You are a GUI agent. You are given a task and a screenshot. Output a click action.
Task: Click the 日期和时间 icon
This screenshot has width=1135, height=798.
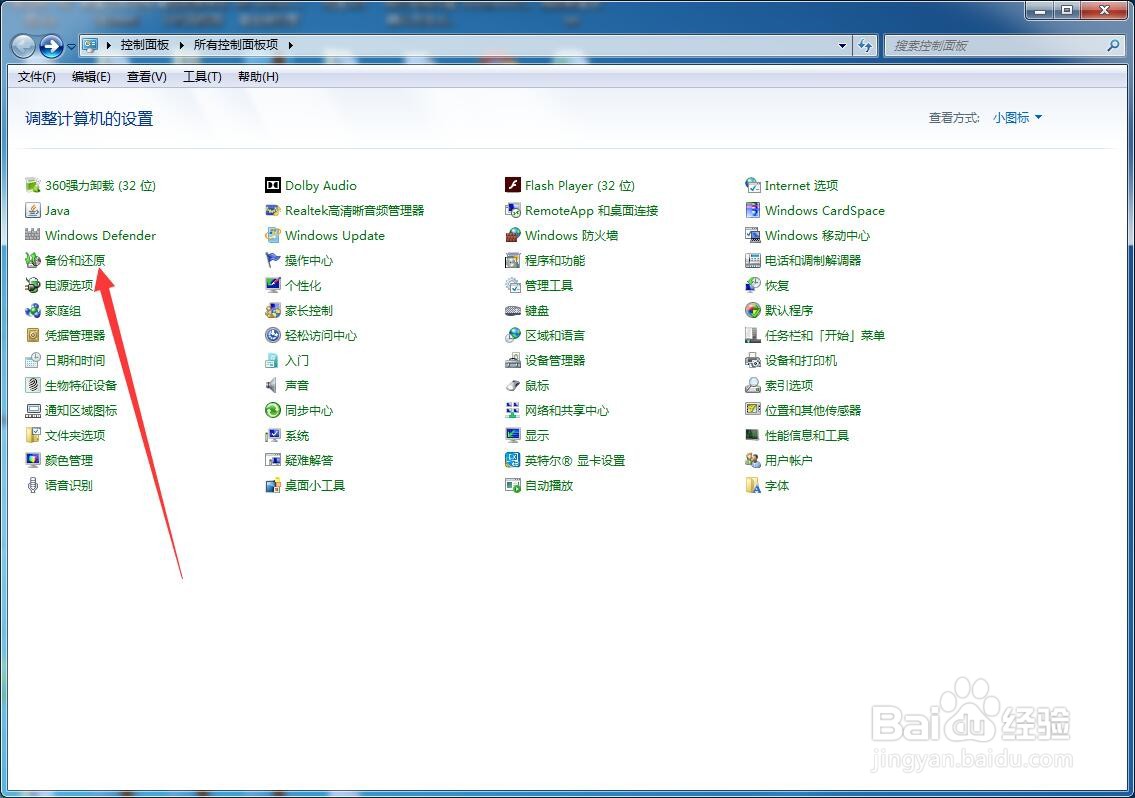(x=33, y=361)
